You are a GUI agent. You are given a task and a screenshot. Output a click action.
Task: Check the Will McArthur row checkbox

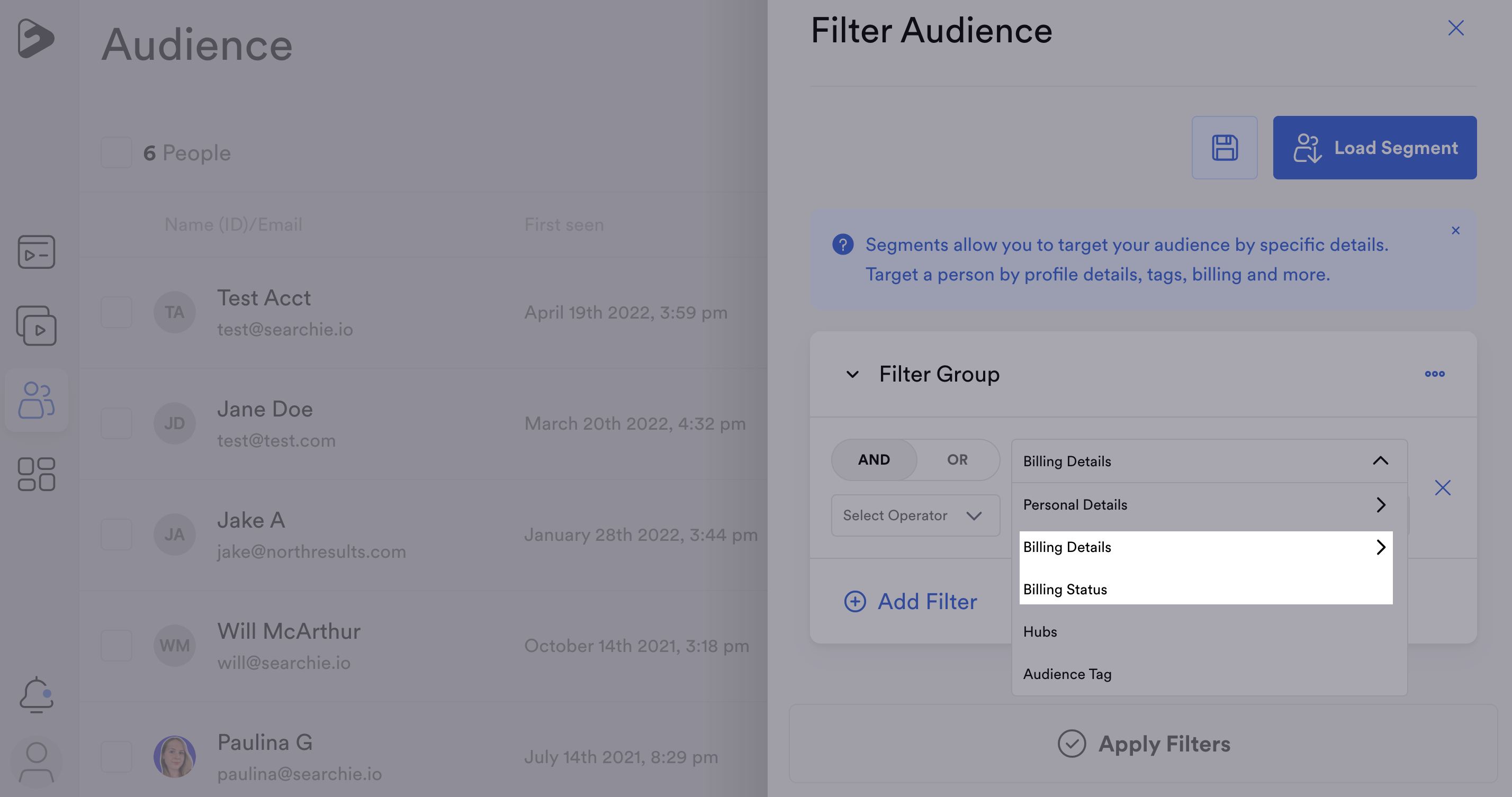[116, 646]
